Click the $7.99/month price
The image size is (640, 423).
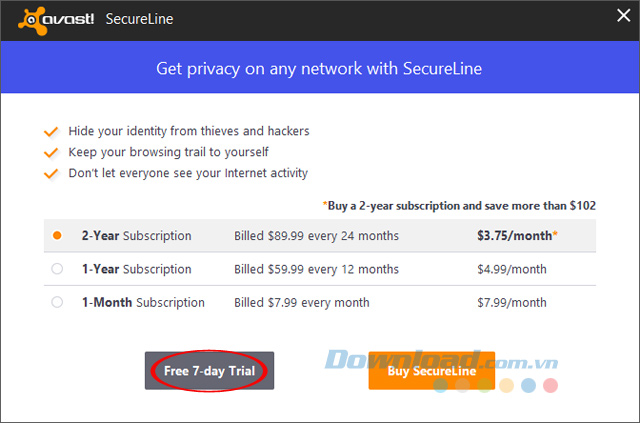[512, 302]
